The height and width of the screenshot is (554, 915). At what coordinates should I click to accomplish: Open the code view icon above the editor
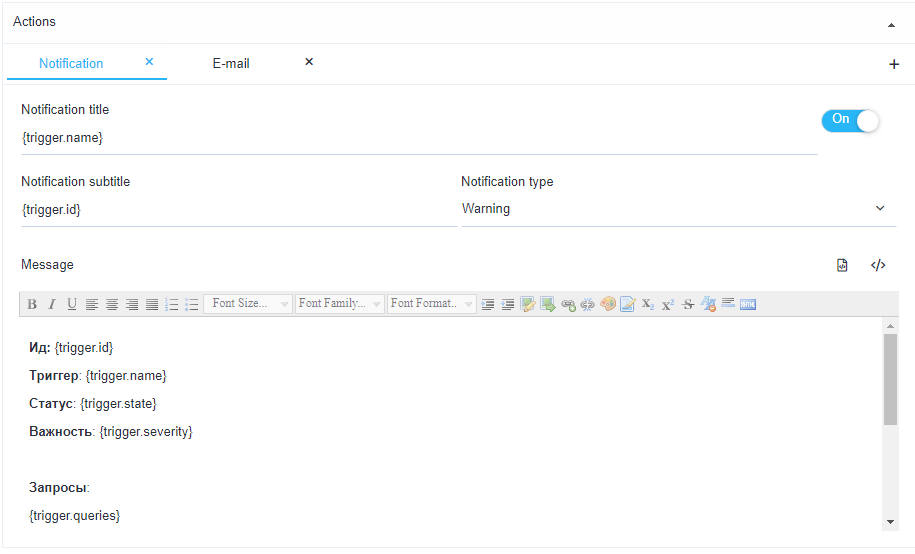click(878, 265)
